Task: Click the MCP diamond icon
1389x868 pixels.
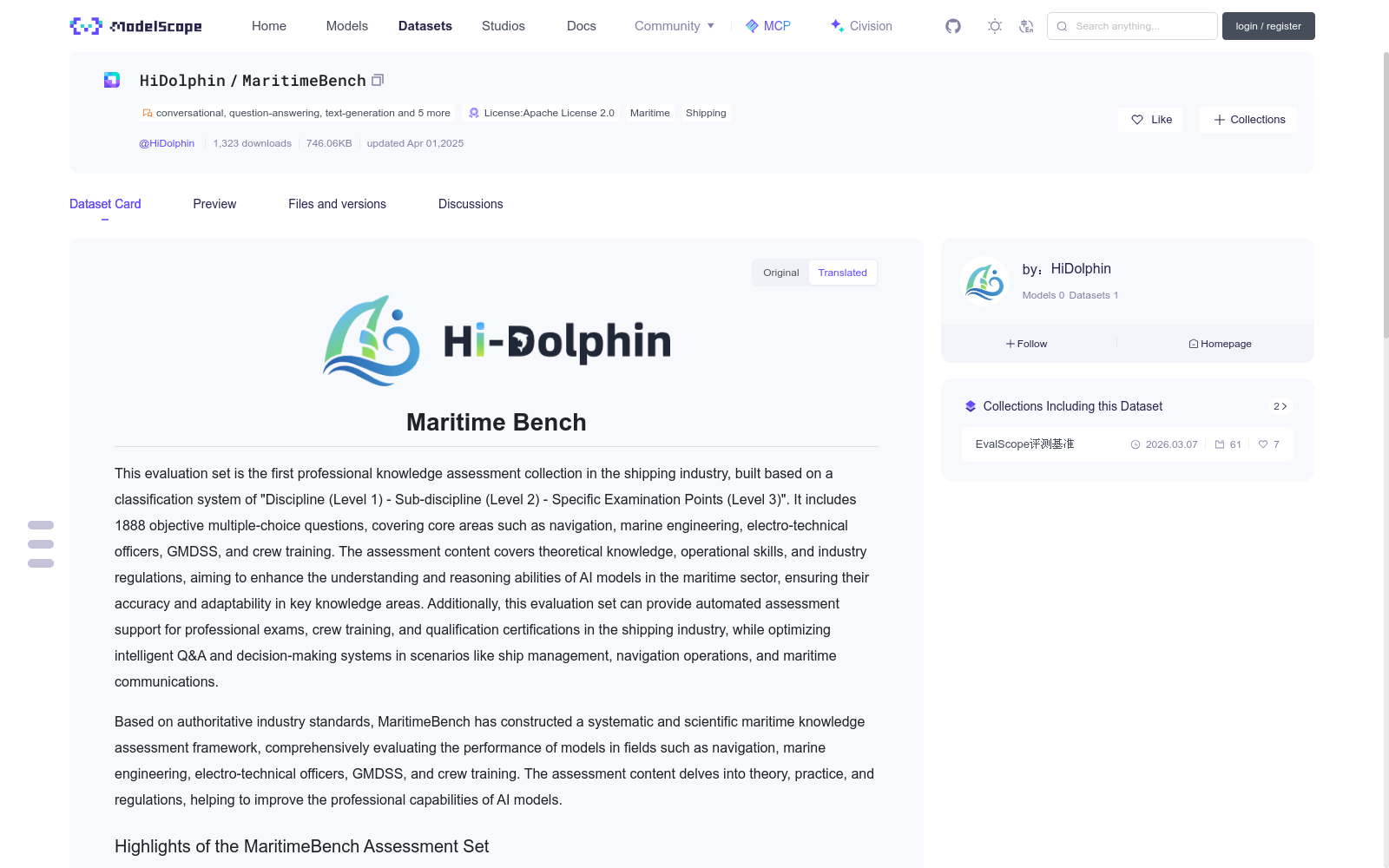Action: pyautogui.click(x=752, y=26)
